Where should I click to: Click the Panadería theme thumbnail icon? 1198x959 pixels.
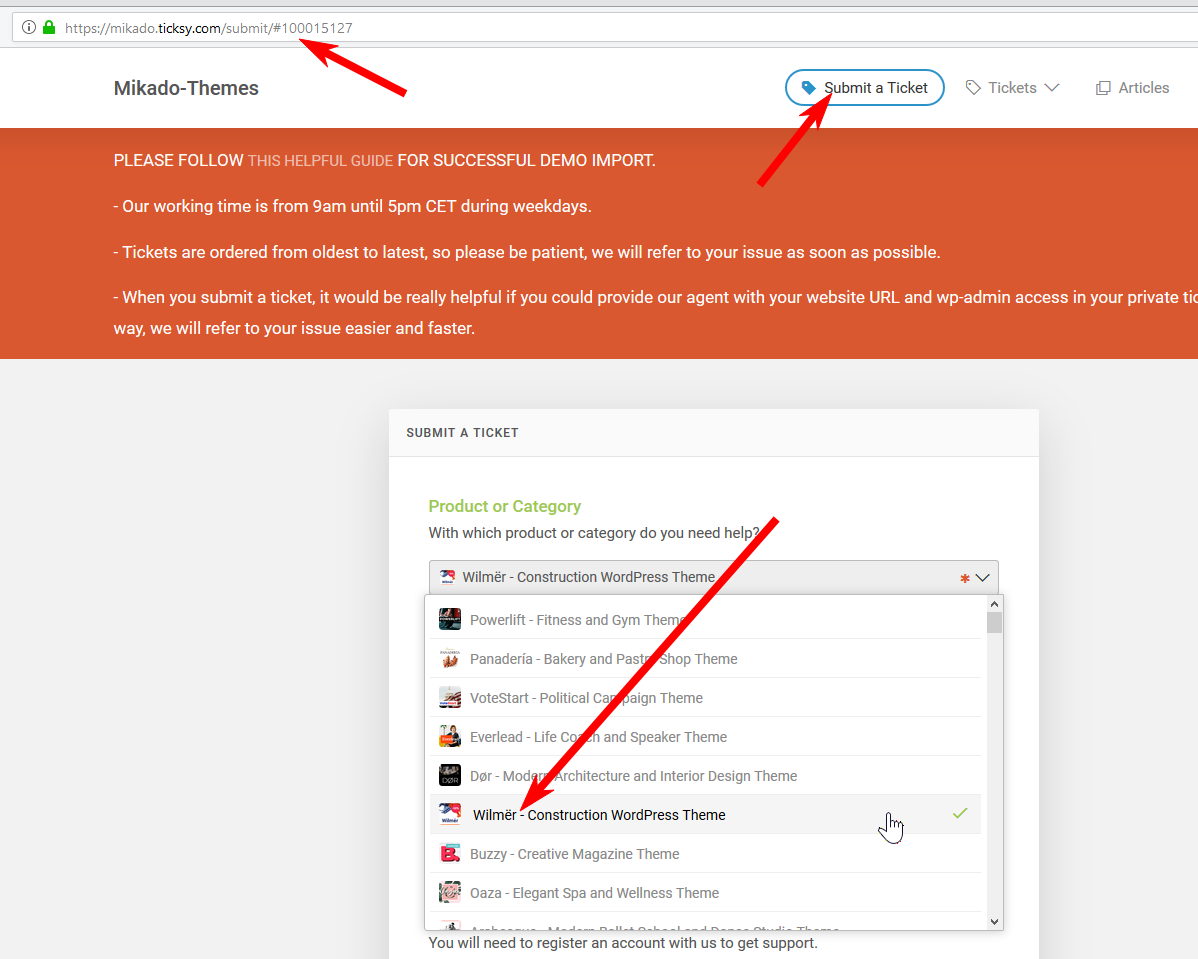click(449, 659)
